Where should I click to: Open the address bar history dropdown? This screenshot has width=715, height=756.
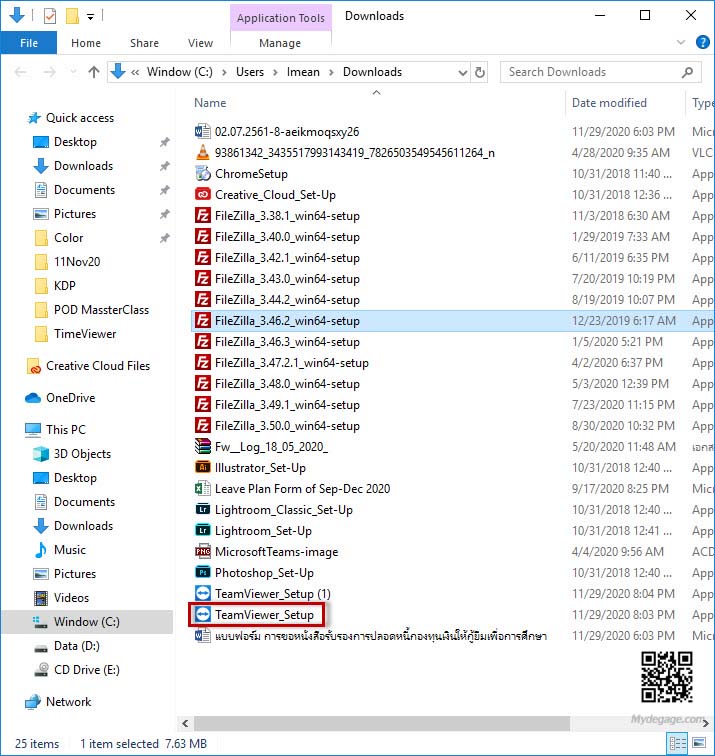point(463,73)
